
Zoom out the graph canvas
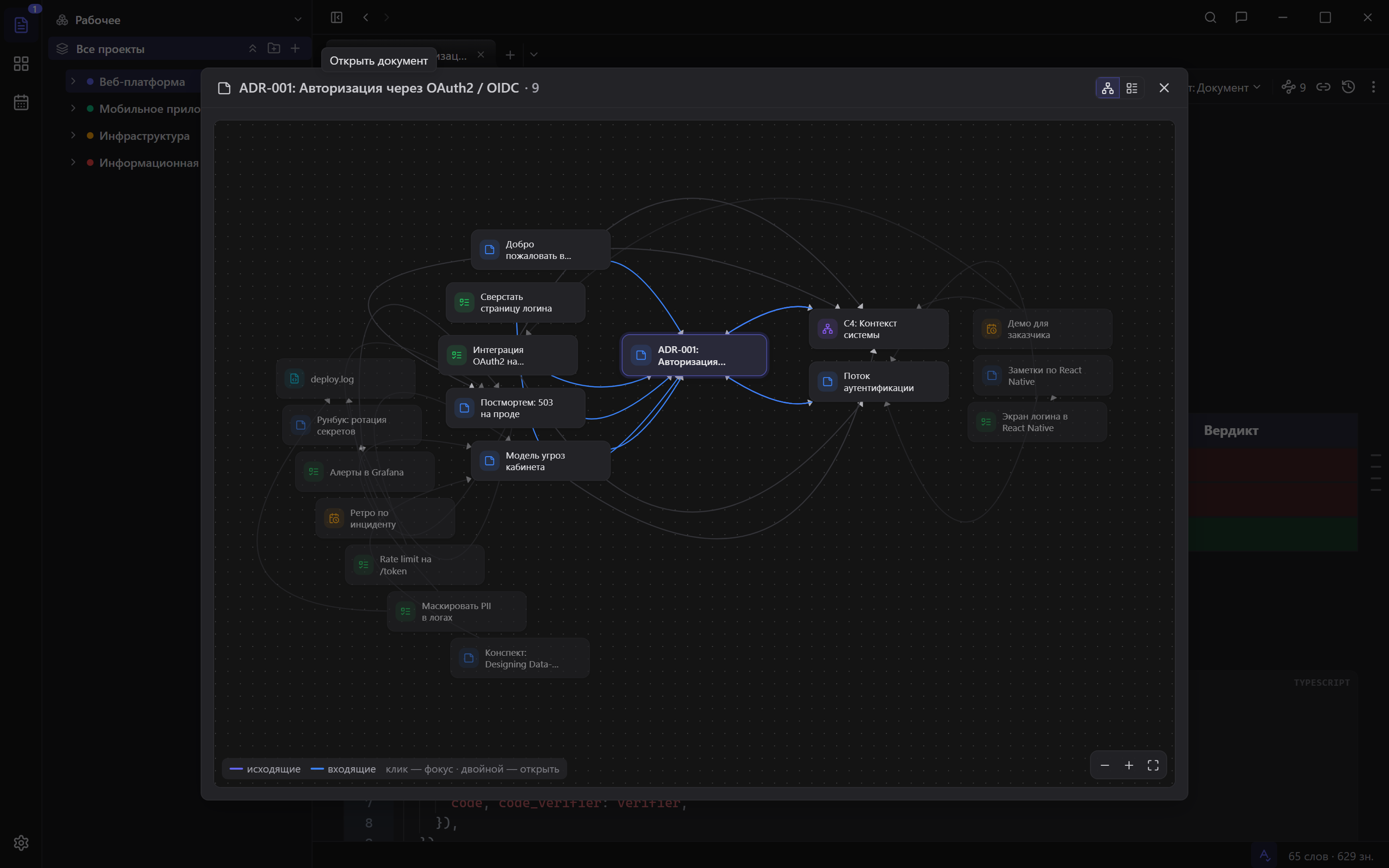click(1104, 765)
